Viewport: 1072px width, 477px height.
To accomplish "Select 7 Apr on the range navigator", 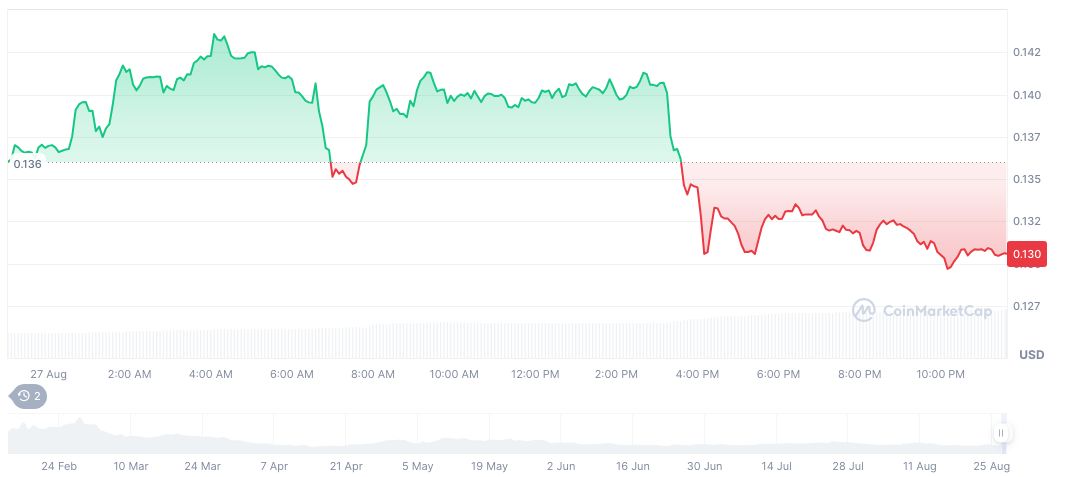I will [274, 466].
